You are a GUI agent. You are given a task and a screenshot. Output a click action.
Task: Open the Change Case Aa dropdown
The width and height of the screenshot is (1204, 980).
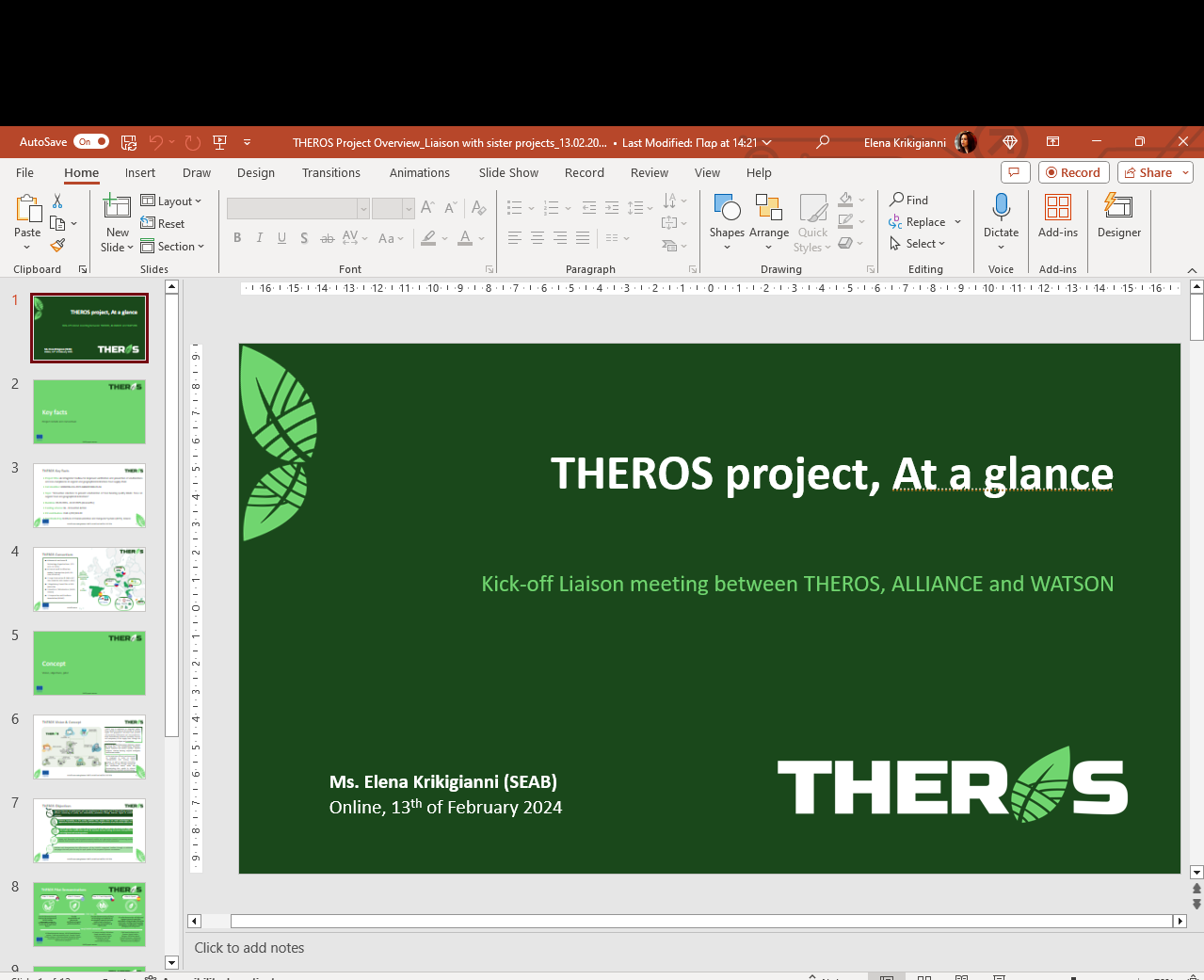tap(391, 238)
